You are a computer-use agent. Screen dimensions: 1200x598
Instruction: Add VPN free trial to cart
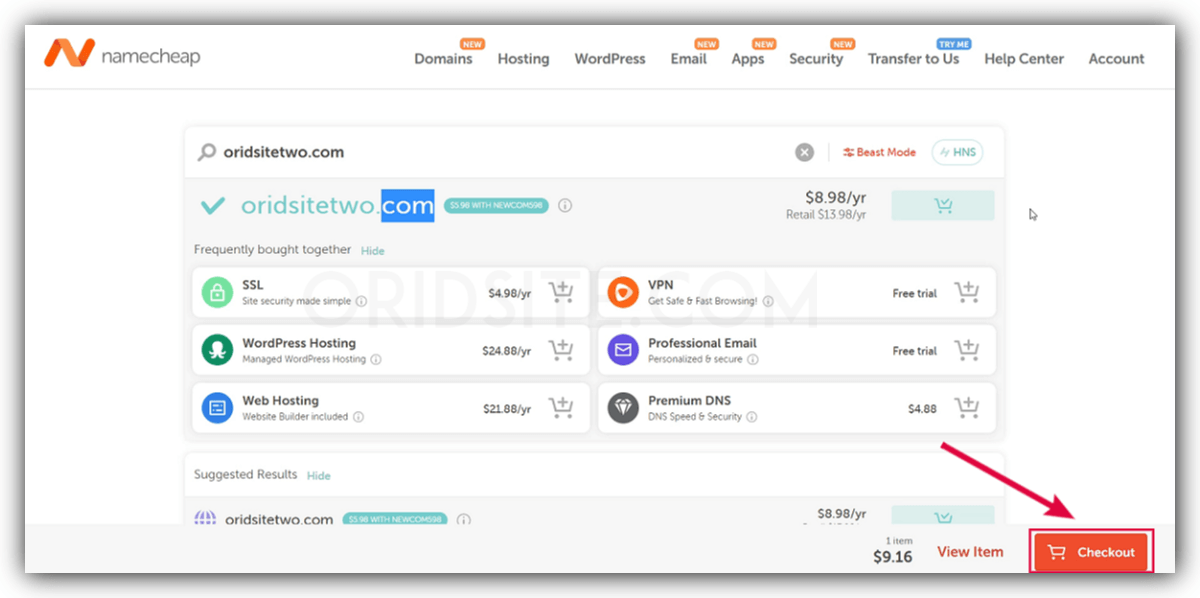click(966, 293)
